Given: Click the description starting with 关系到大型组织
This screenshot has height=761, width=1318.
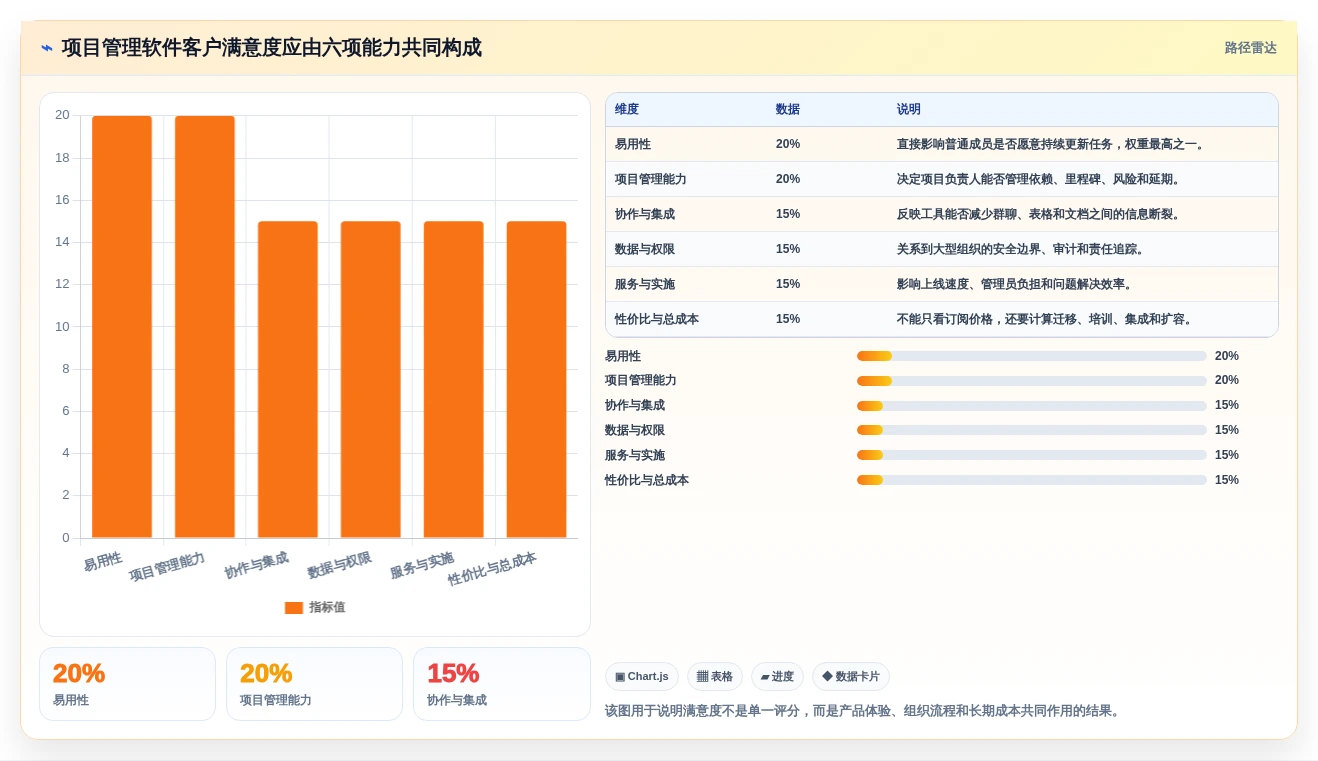Looking at the screenshot, I should pos(1023,250).
